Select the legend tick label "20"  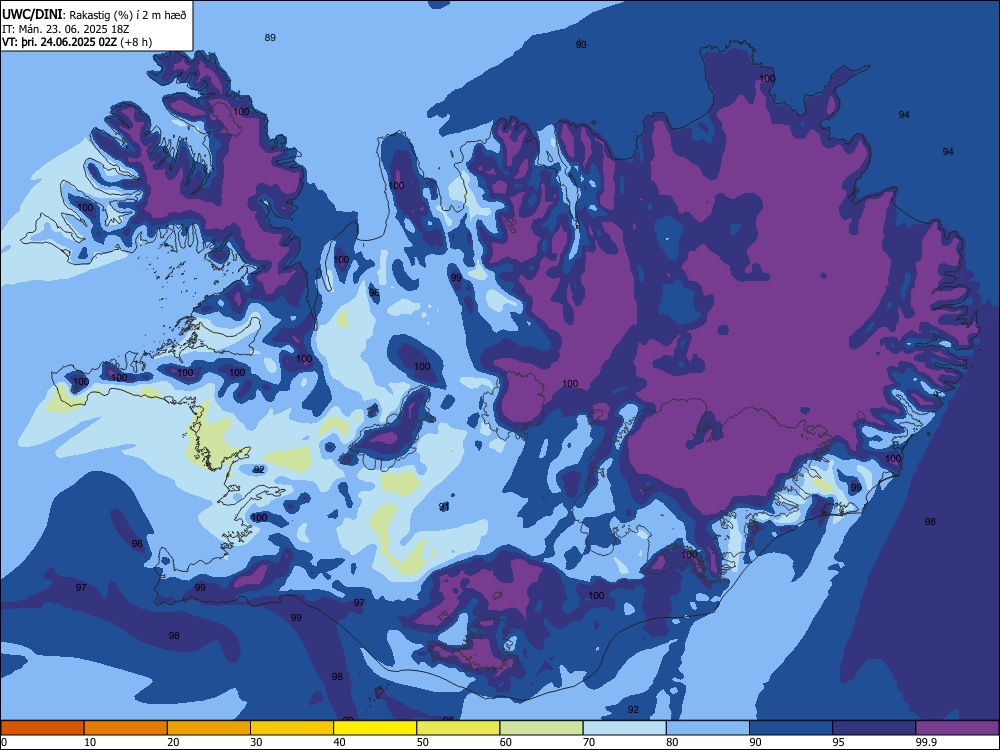click(x=173, y=742)
